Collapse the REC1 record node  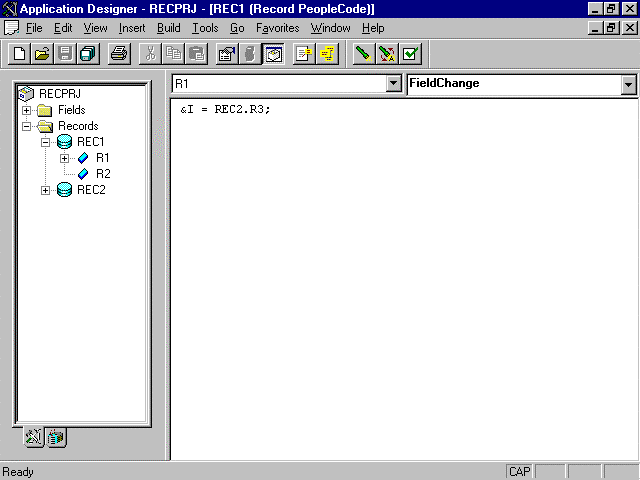46,142
